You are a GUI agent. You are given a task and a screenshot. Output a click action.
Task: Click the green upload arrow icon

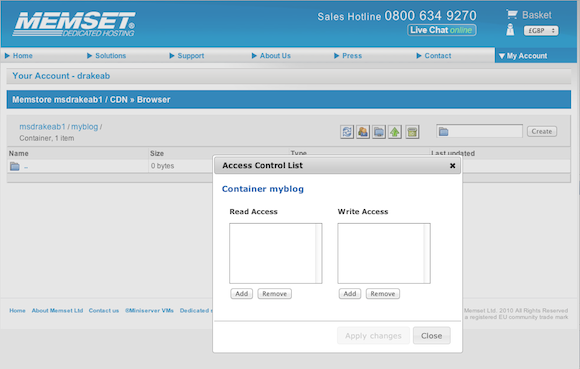395,132
